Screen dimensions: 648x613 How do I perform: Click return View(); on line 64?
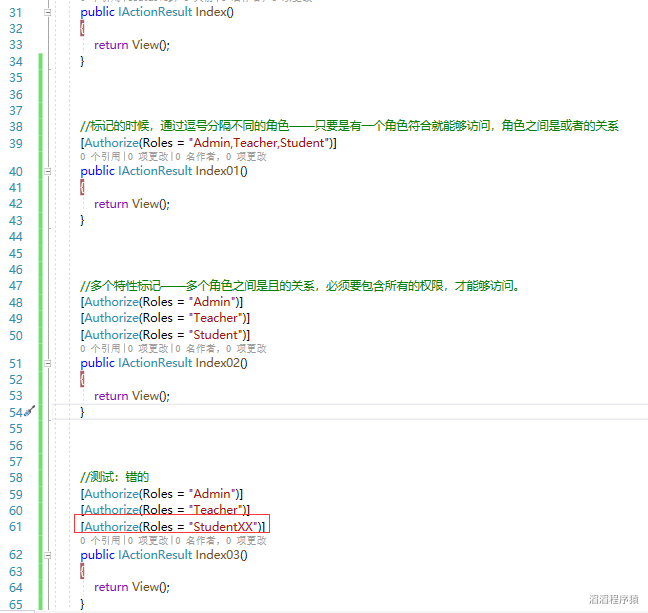(132, 587)
